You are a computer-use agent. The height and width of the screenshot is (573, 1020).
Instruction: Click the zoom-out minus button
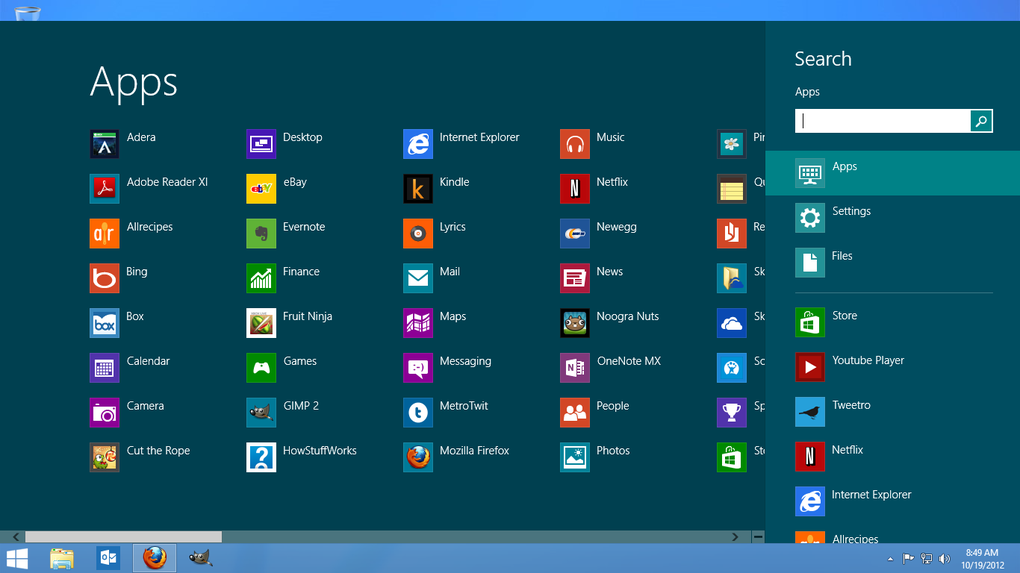pos(758,537)
